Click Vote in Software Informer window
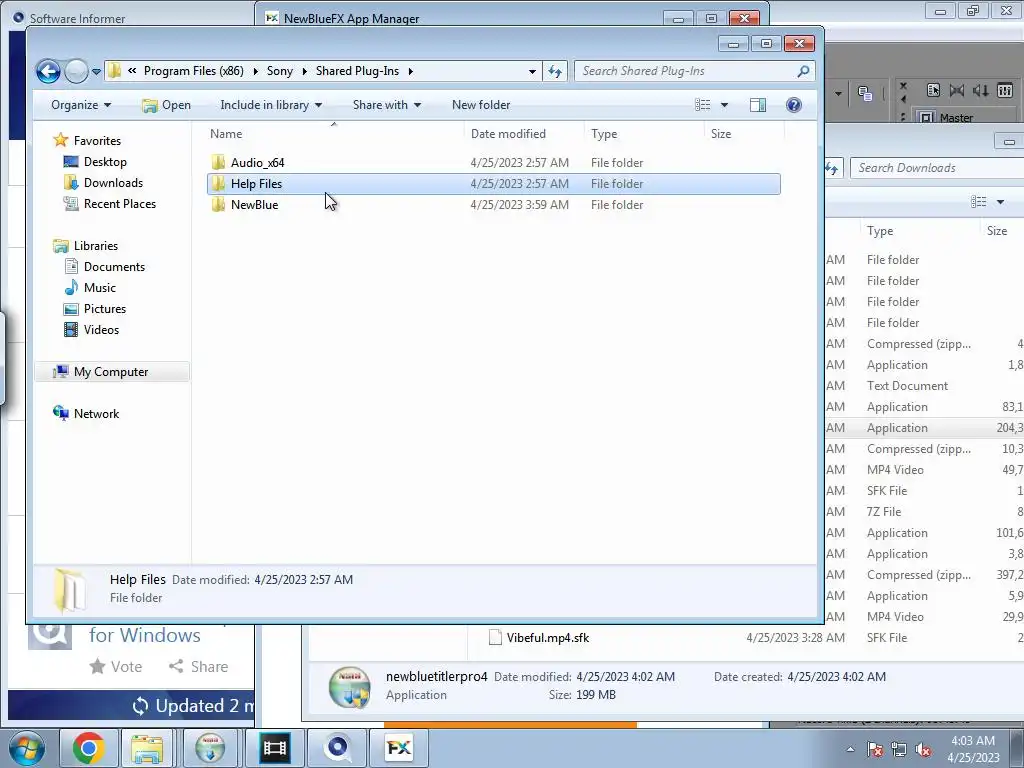The width and height of the screenshot is (1024, 768). point(116,666)
